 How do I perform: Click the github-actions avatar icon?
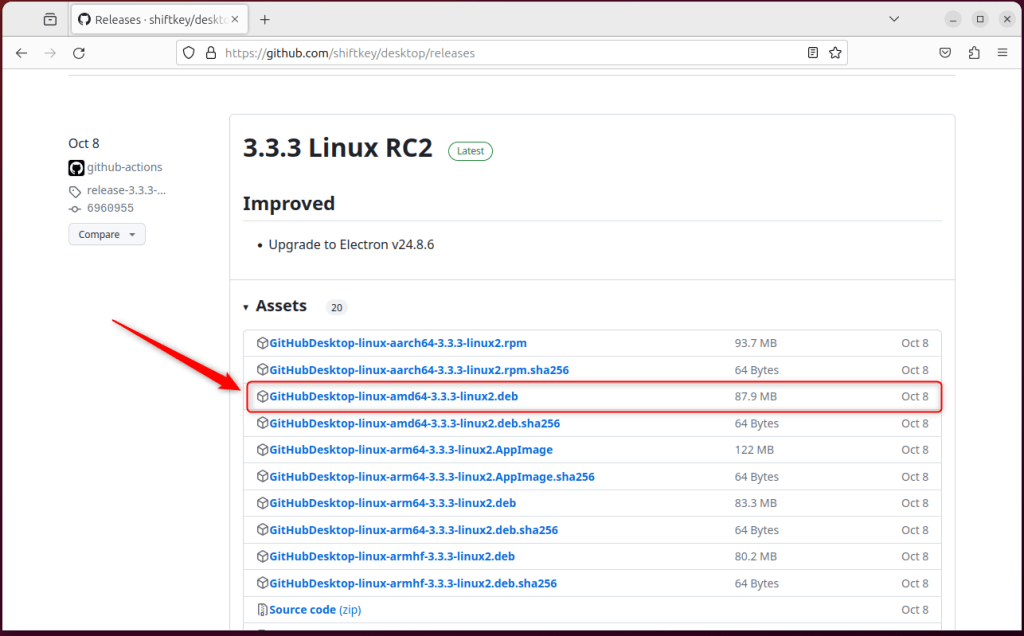click(x=76, y=167)
